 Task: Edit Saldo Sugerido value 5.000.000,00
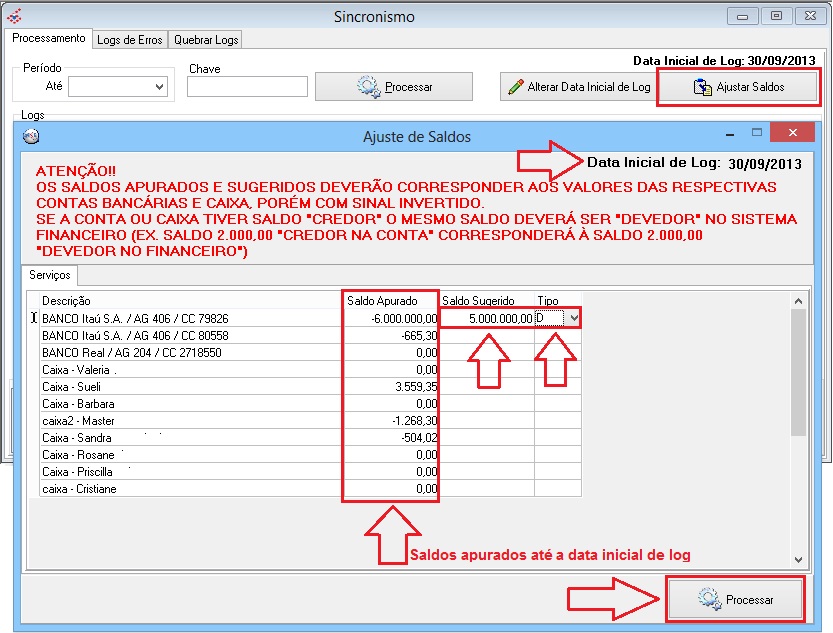pos(487,318)
